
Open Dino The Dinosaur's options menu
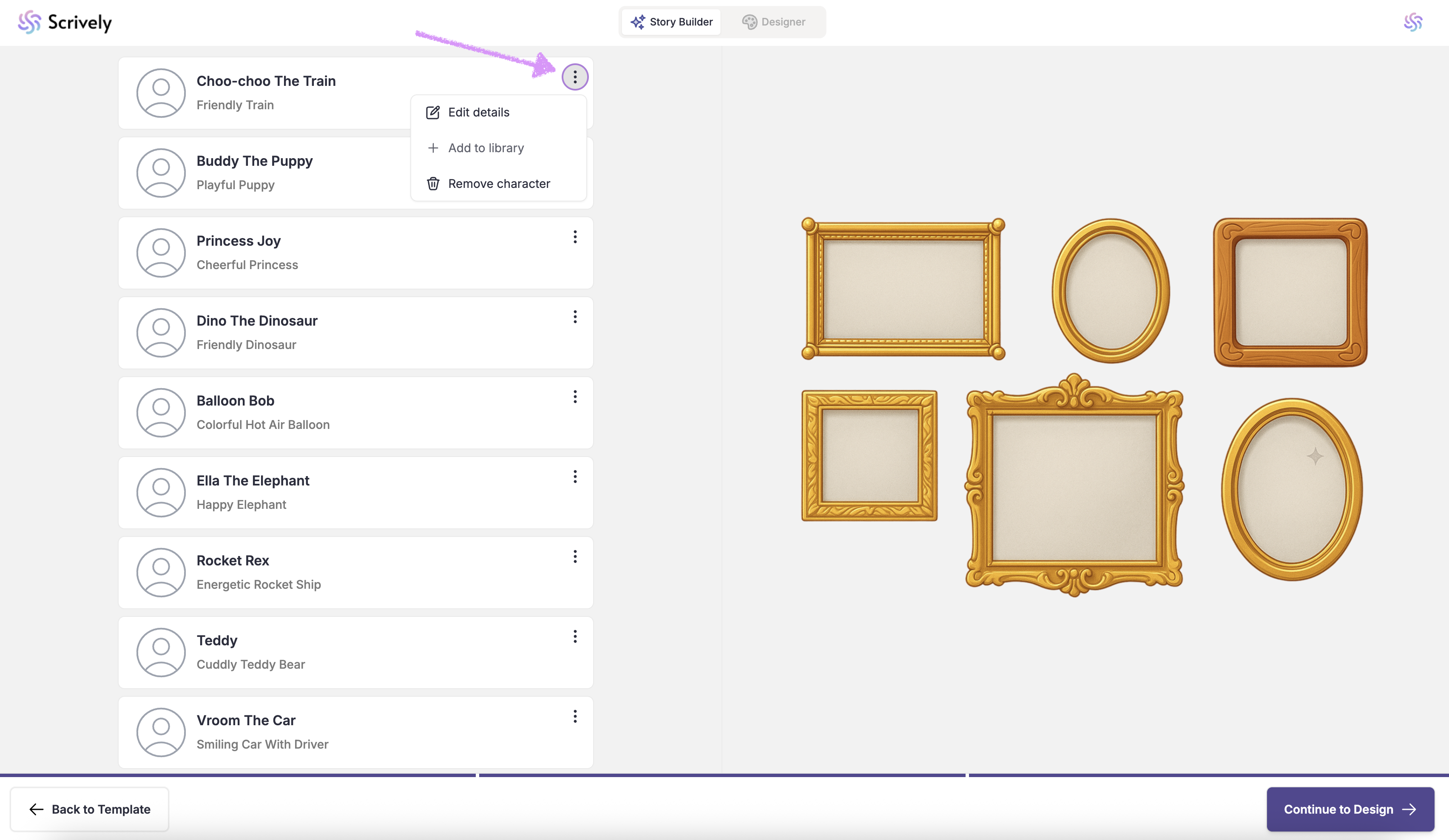tap(574, 317)
